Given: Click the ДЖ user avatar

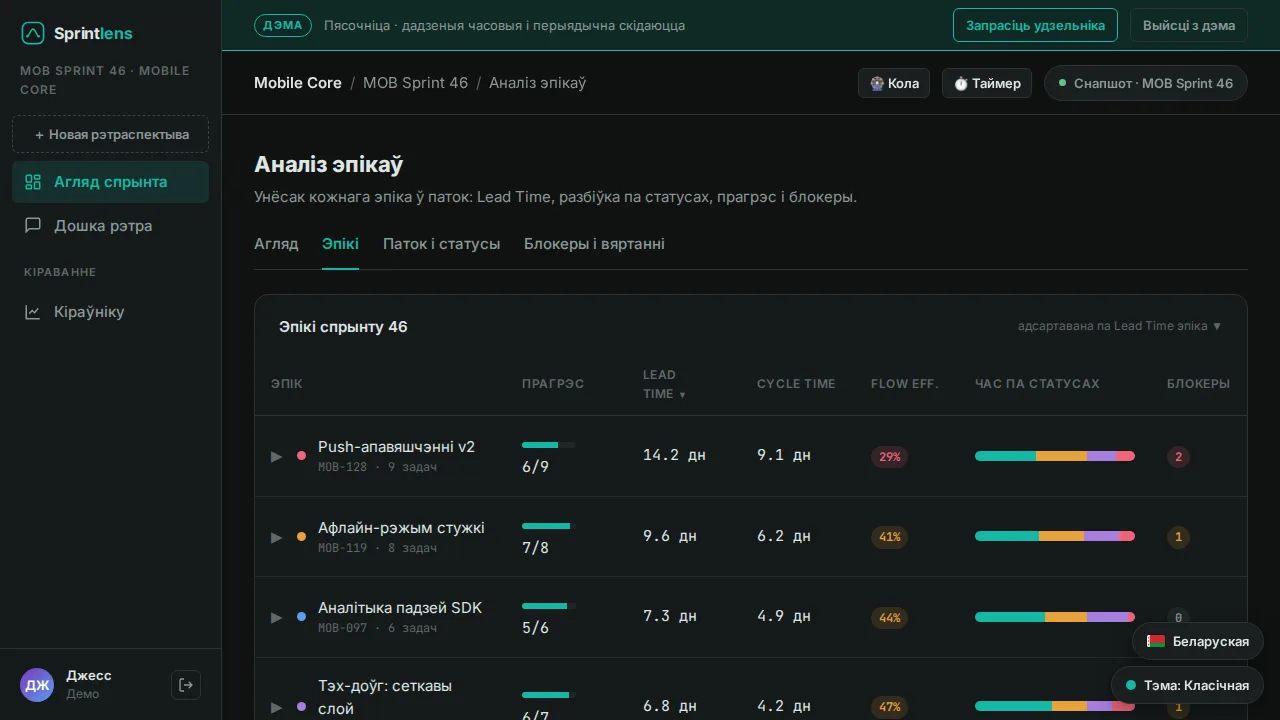Looking at the screenshot, I should 37,685.
